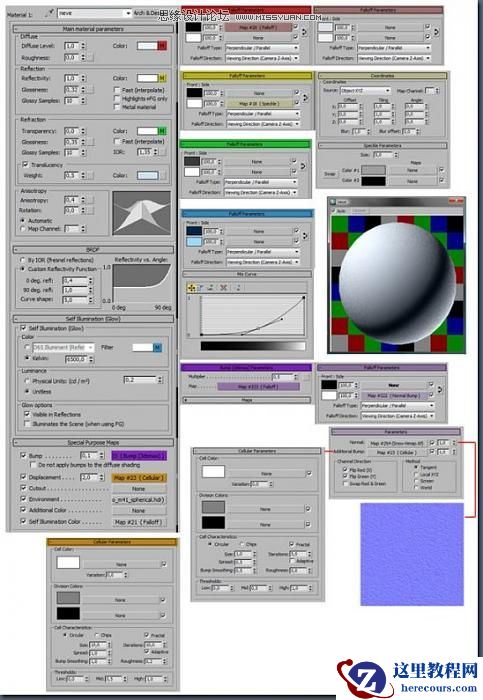
Task: Toggle the Metal material checkbox
Action: pos(117,107)
